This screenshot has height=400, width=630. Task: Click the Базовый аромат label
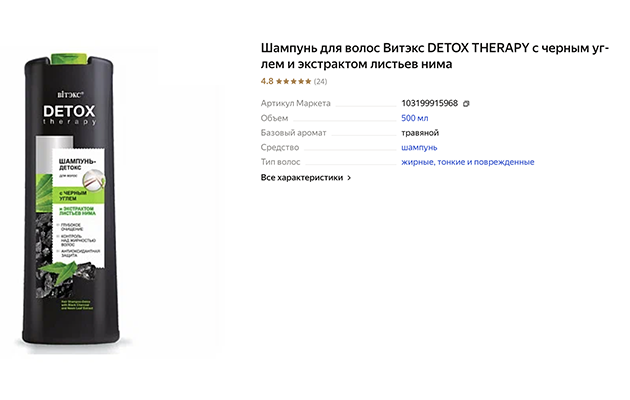[293, 133]
